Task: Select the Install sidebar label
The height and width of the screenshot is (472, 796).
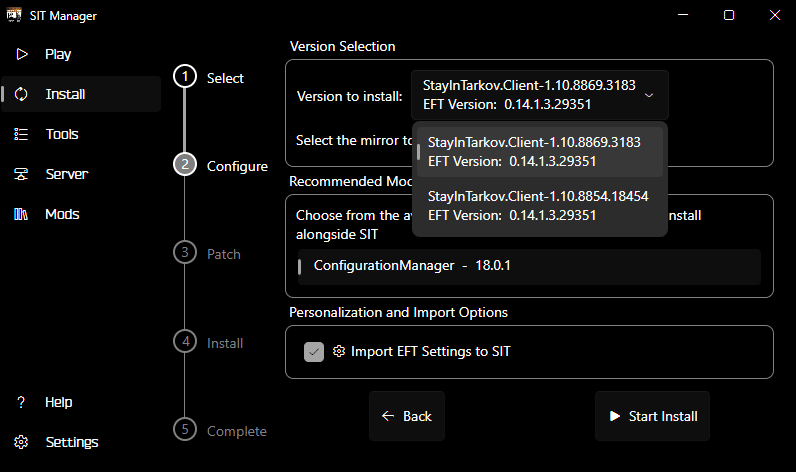Action: click(65, 94)
